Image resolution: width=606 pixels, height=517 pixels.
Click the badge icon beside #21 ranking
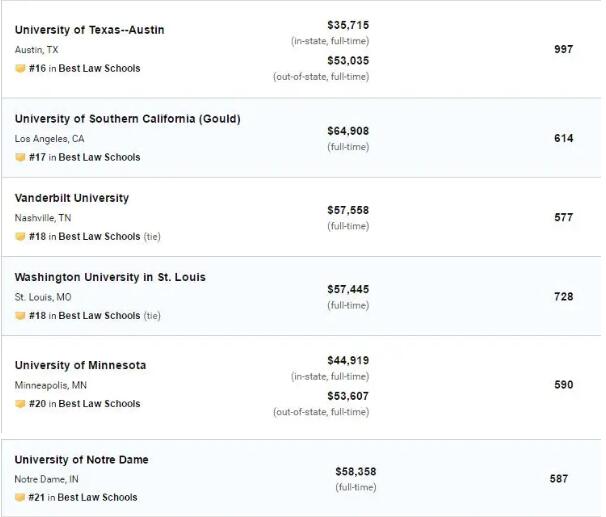coord(20,497)
